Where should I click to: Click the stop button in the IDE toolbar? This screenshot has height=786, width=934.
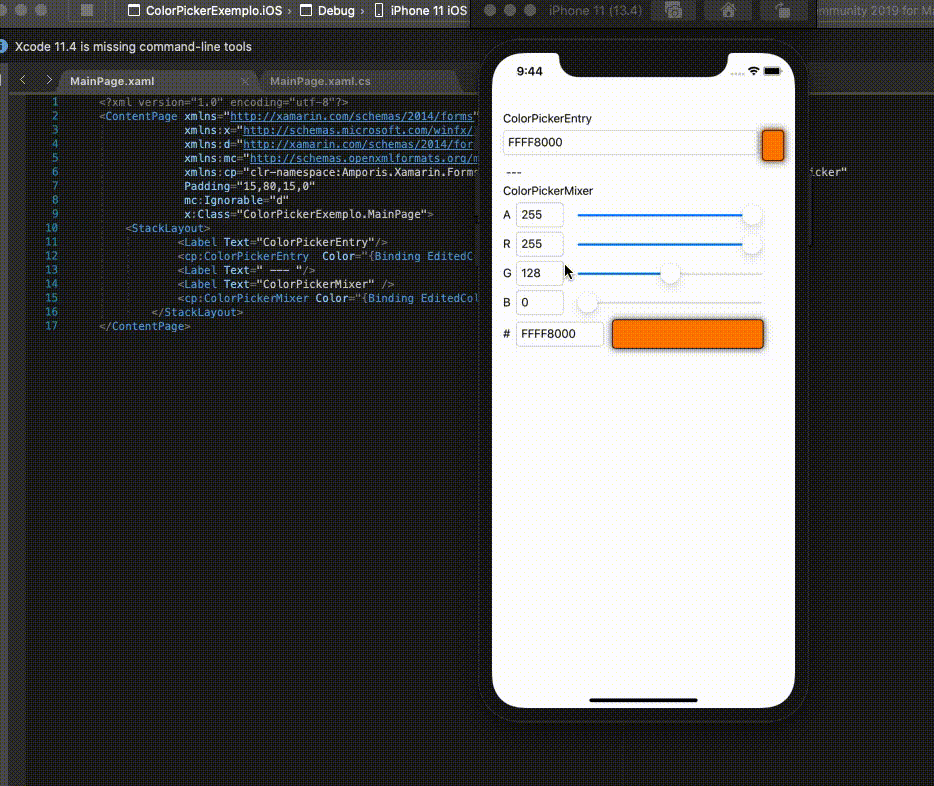coord(86,10)
